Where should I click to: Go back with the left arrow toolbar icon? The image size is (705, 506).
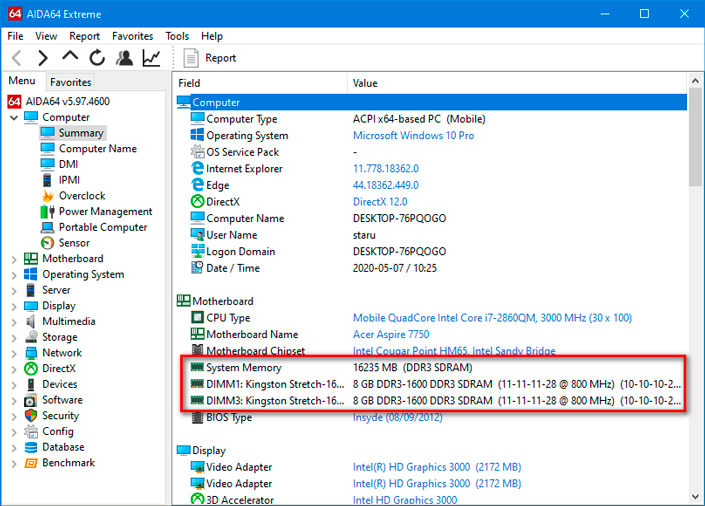(x=17, y=58)
